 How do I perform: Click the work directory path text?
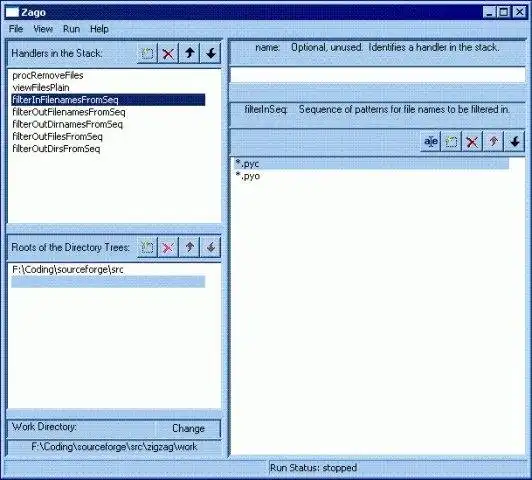[114, 446]
